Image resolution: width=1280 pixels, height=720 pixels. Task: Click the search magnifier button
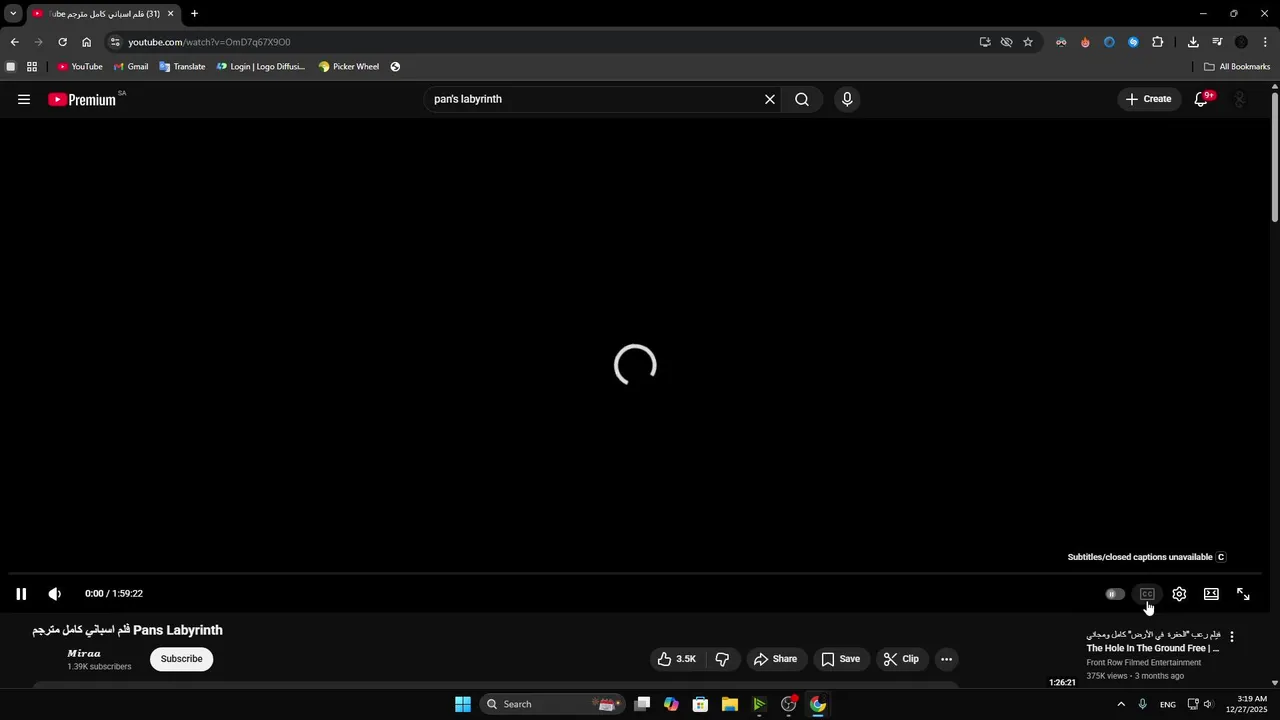tap(802, 99)
